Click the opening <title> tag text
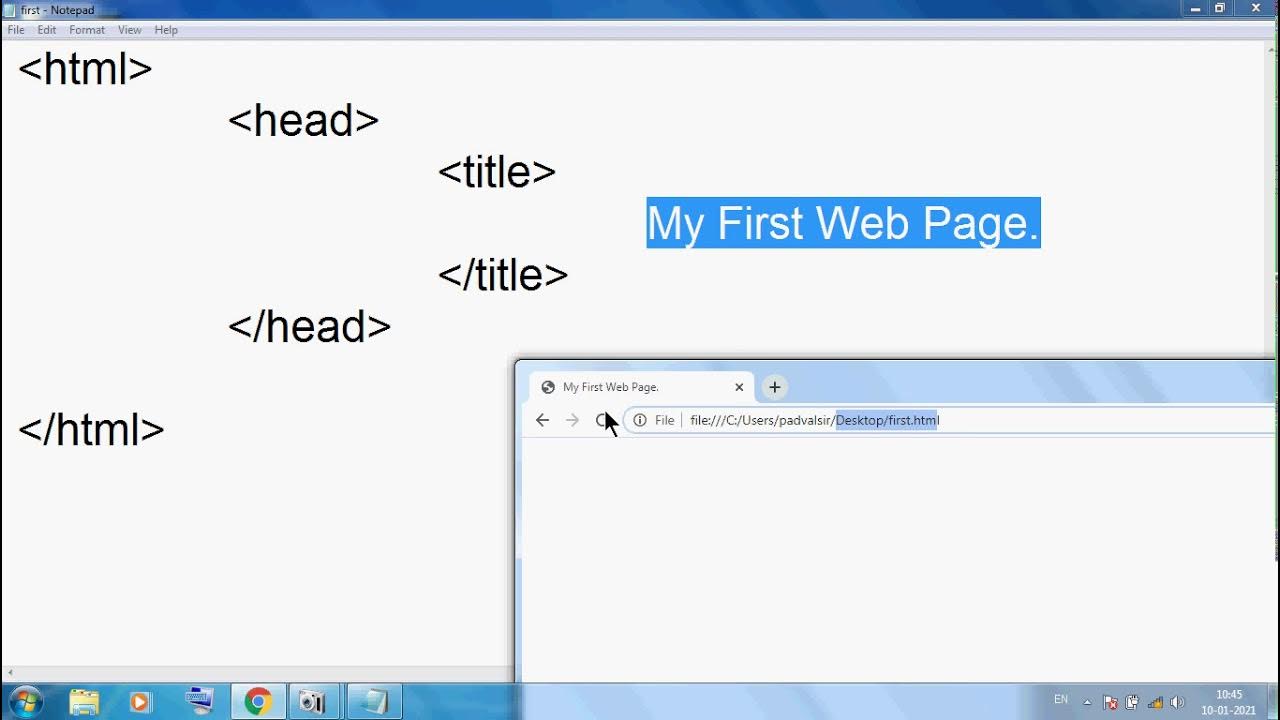The height and width of the screenshot is (720, 1280). [497, 172]
